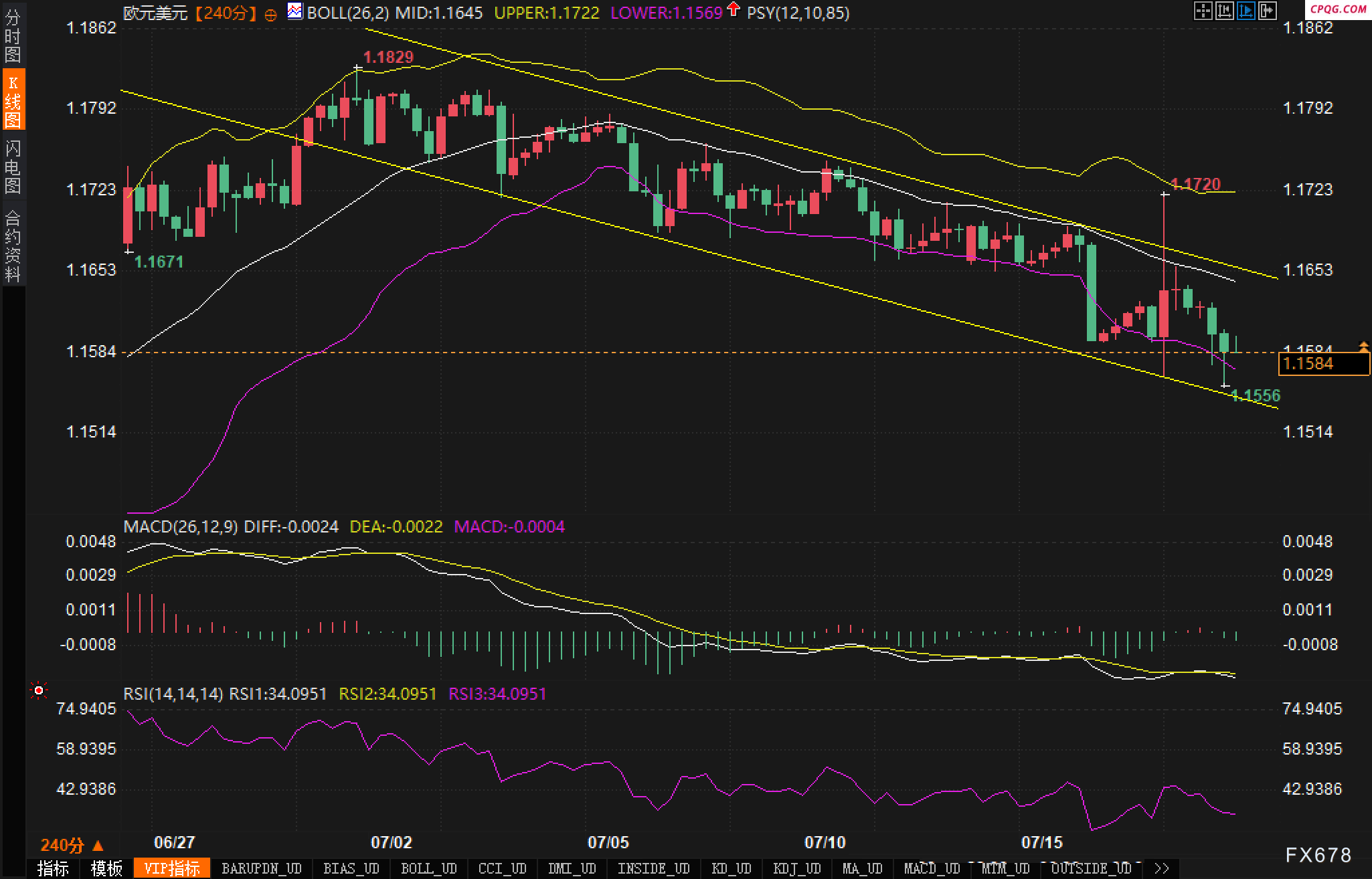The width and height of the screenshot is (1372, 879).
Task: Expand more indicators with >> arrow
Action: coord(1161,868)
